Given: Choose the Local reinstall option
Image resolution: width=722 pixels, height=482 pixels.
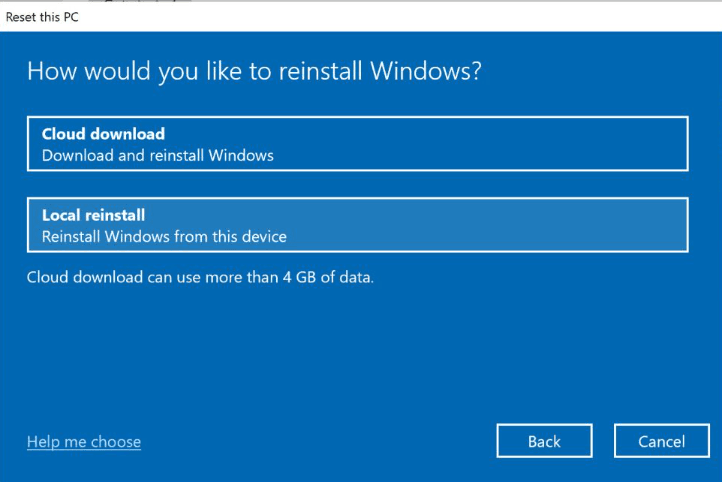Looking at the screenshot, I should 357,225.
